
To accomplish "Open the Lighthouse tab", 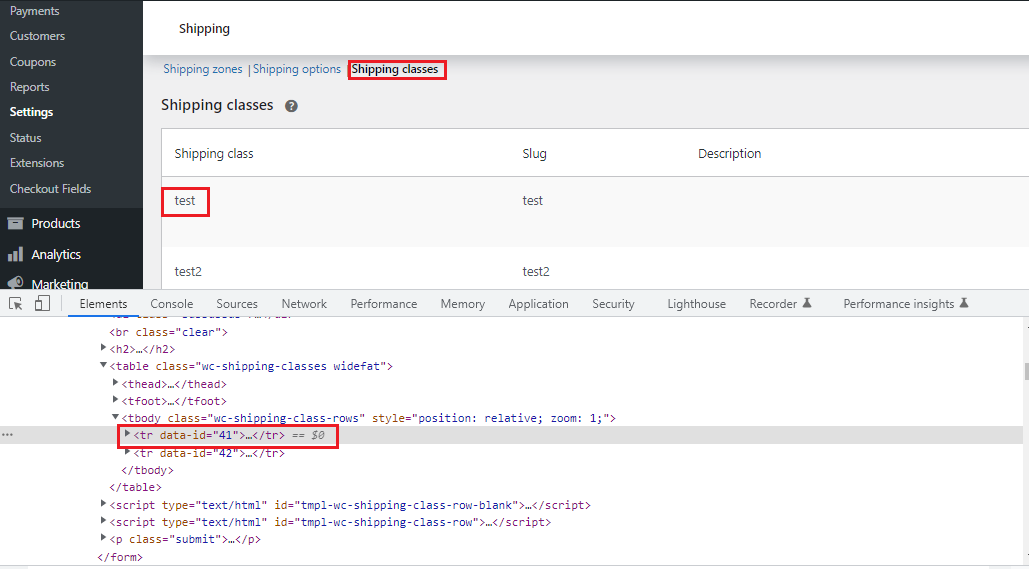I will (696, 304).
